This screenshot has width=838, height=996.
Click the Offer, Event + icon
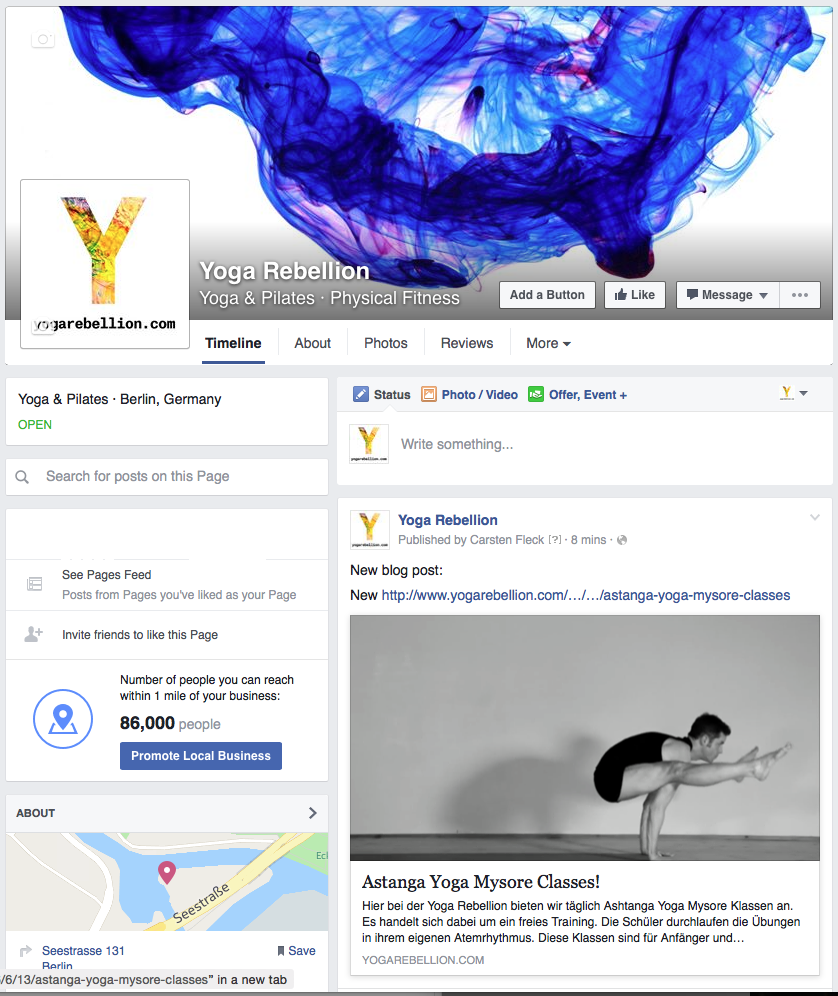click(536, 394)
